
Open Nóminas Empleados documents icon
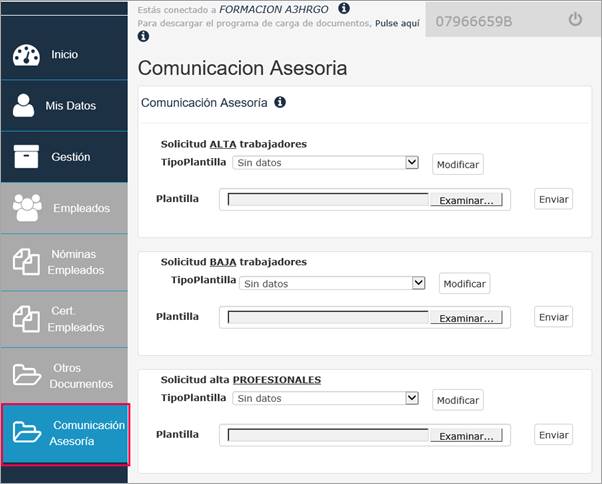point(26,262)
